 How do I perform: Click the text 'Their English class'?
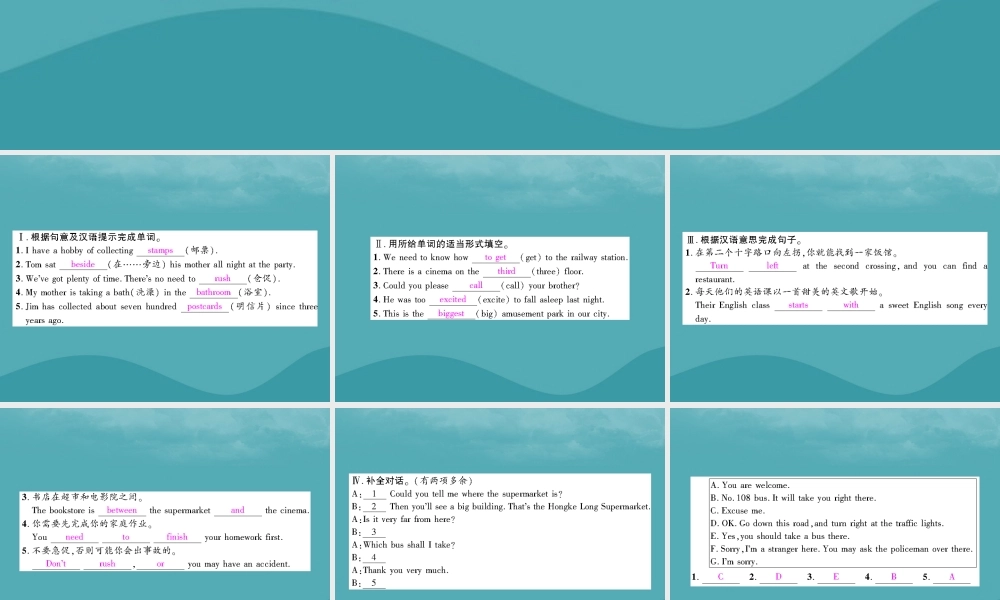click(x=732, y=305)
